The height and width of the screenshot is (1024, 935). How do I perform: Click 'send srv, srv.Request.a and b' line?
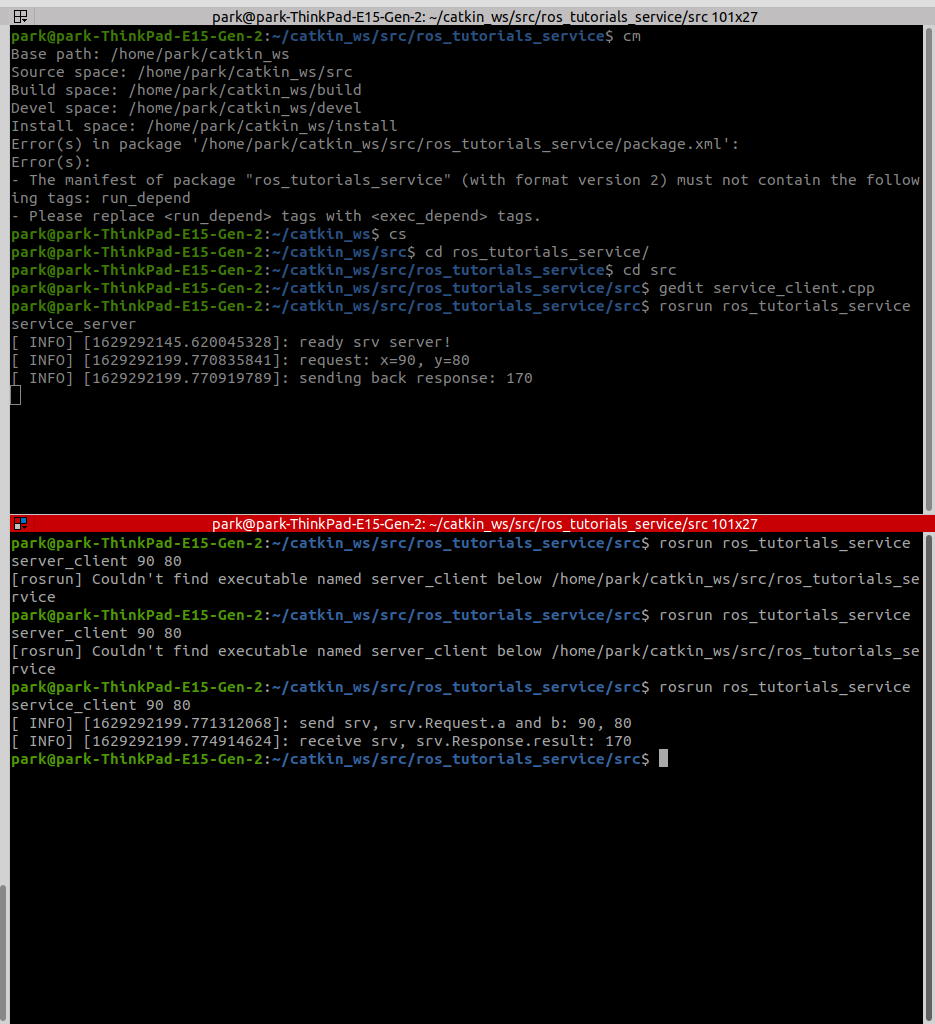pyautogui.click(x=321, y=723)
